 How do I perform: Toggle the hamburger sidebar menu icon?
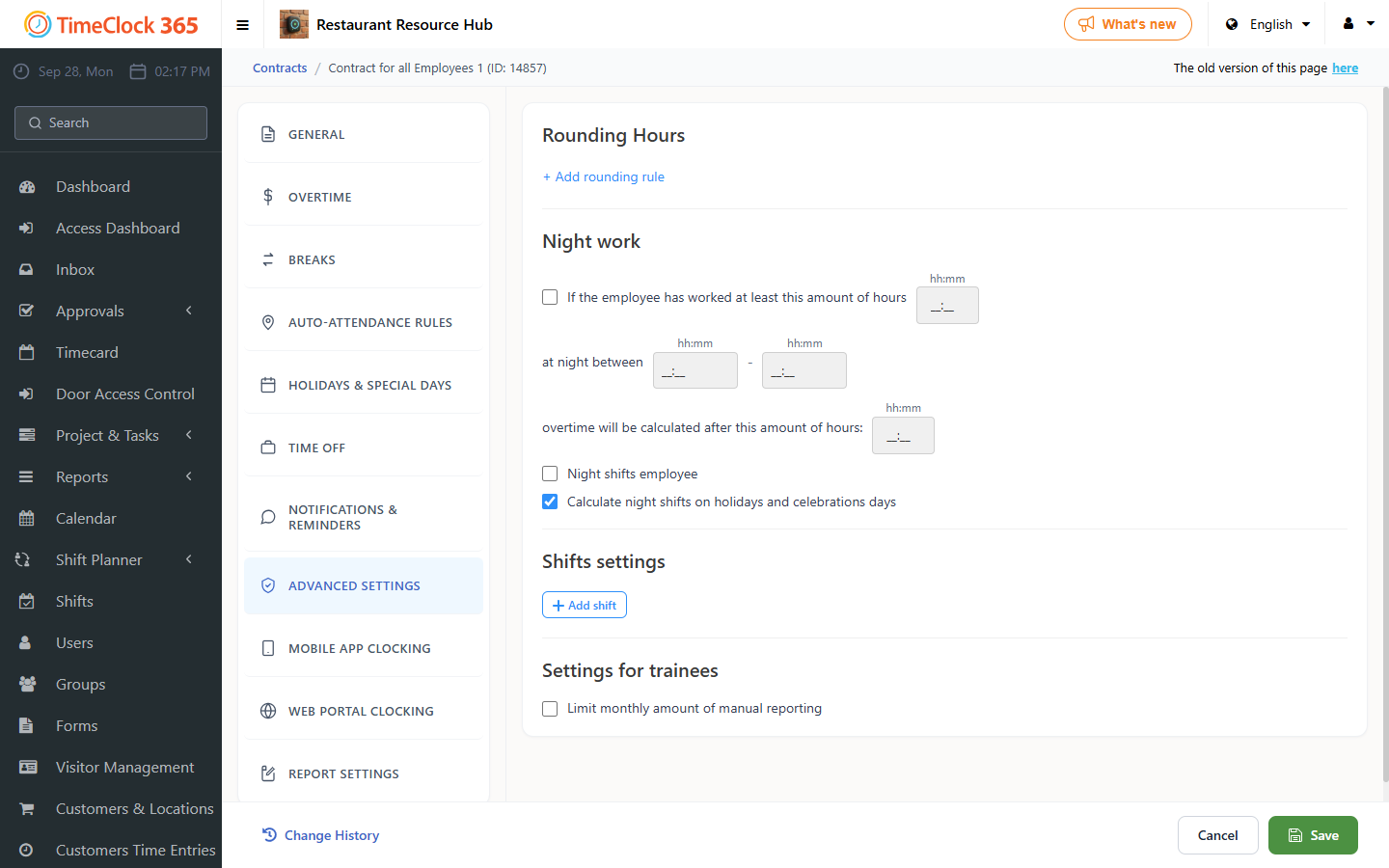click(x=242, y=25)
